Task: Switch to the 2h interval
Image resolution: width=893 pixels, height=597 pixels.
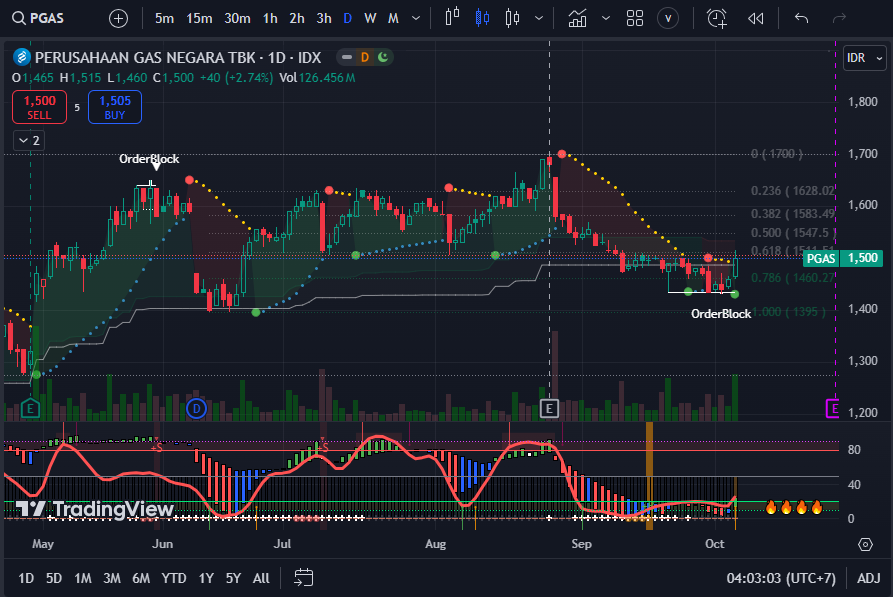Action: click(297, 18)
